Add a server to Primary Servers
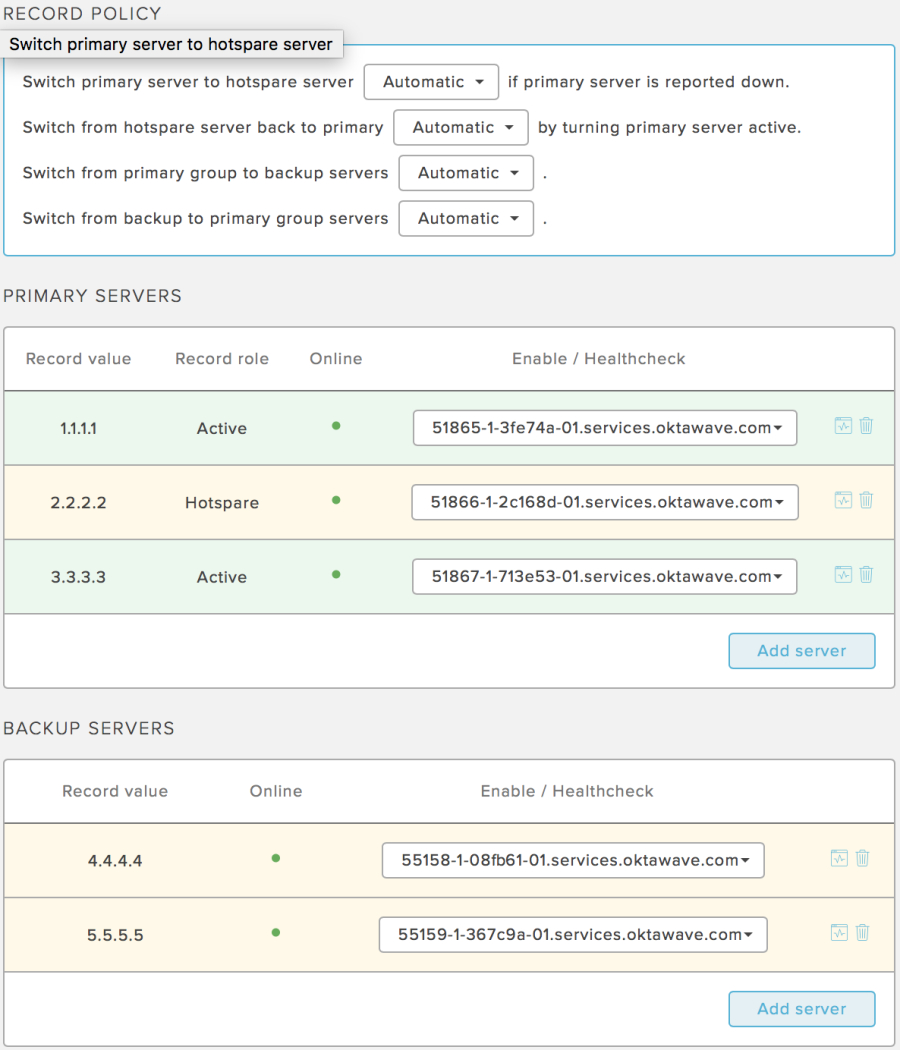The width and height of the screenshot is (900, 1050). pos(802,651)
